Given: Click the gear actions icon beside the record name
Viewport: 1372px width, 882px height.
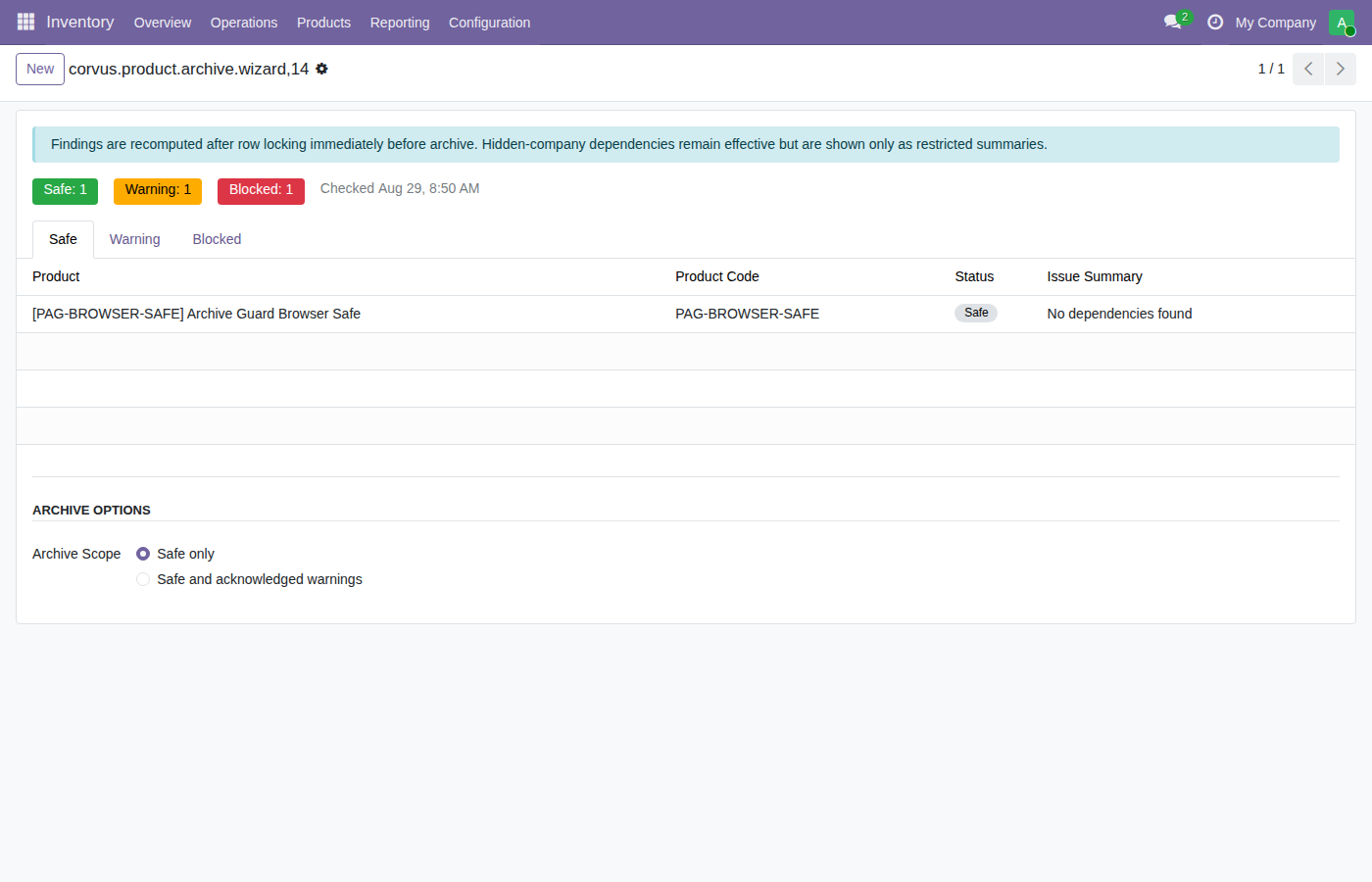Looking at the screenshot, I should coord(321,69).
